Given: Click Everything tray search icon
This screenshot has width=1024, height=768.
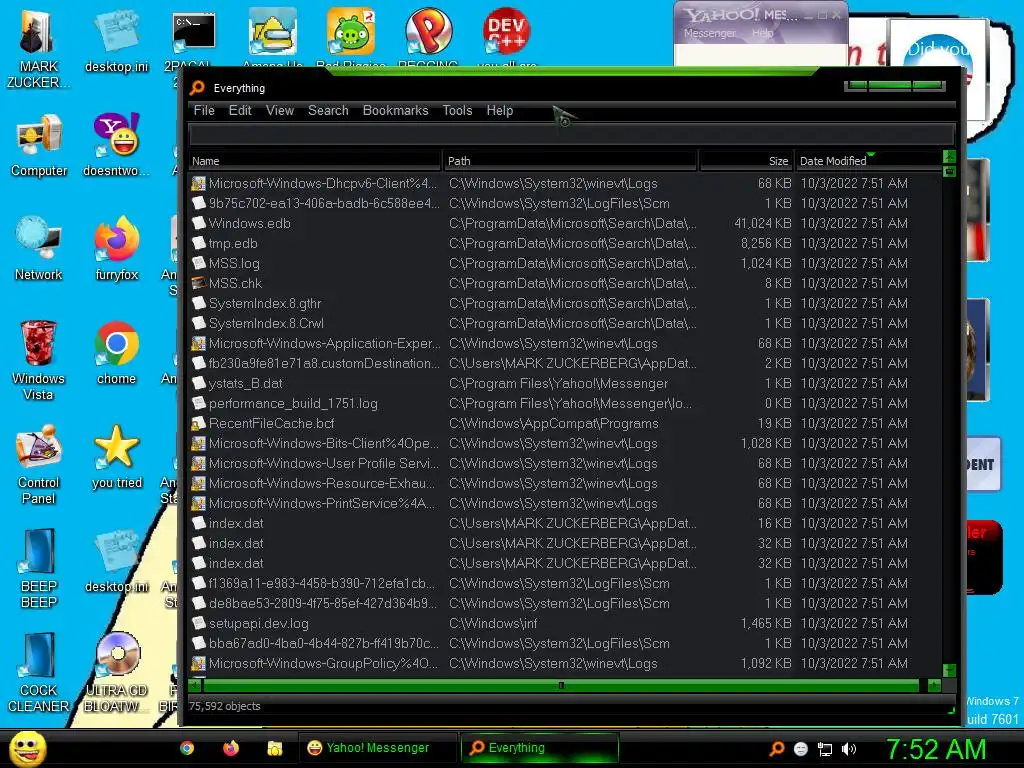Looking at the screenshot, I should point(776,749).
